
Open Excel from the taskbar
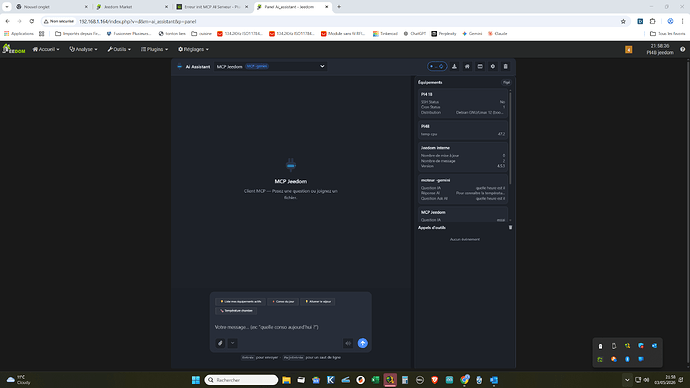pyautogui.click(x=375, y=380)
